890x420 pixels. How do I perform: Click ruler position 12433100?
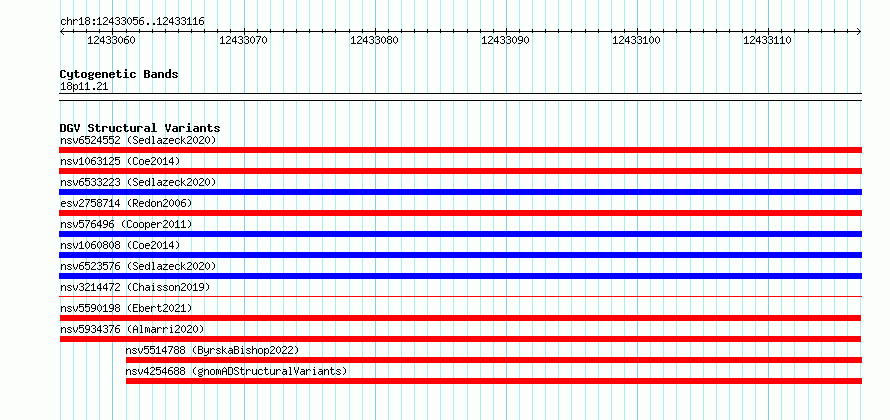[636, 40]
